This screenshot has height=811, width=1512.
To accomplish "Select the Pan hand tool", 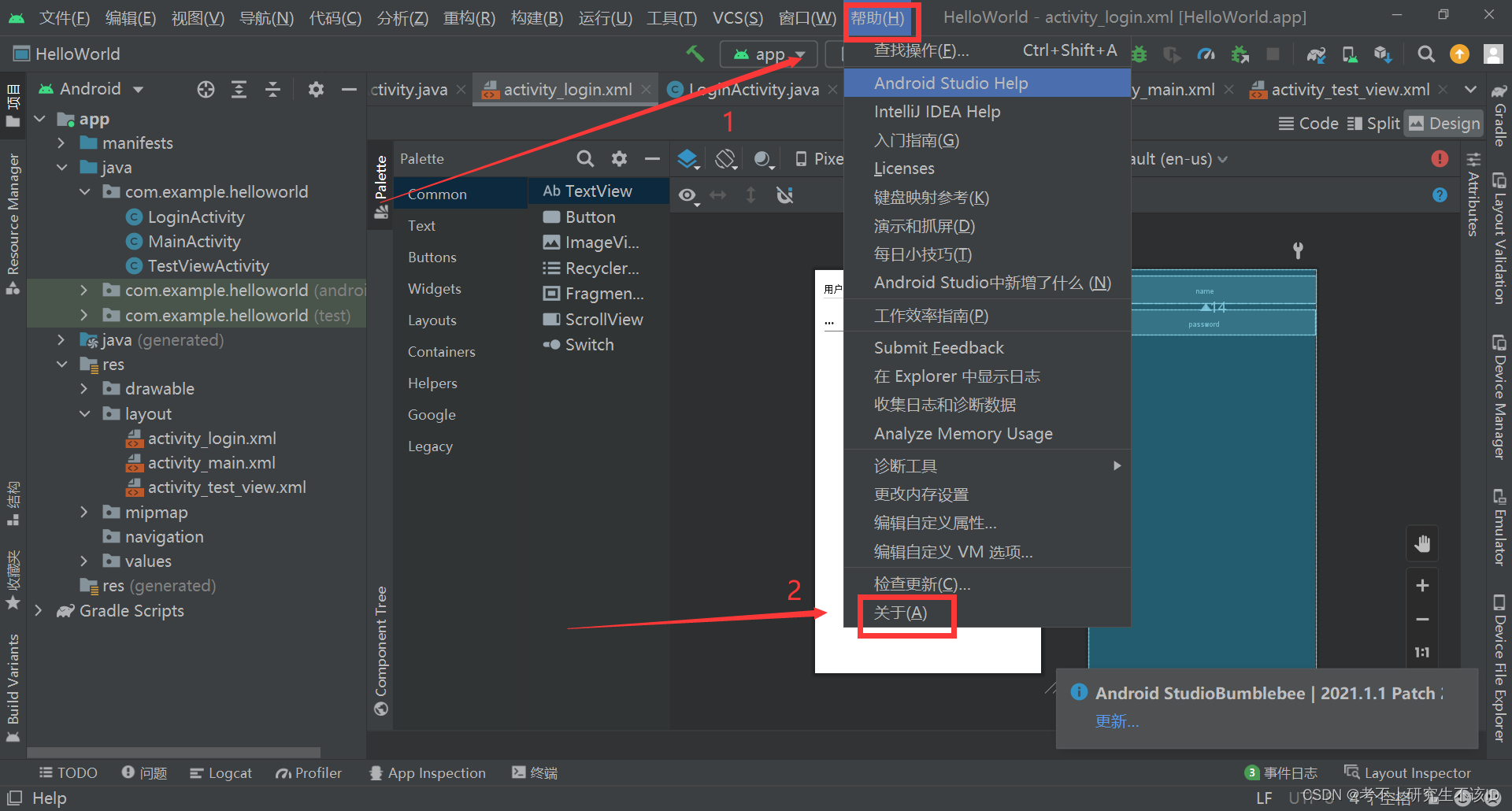I will (1422, 544).
